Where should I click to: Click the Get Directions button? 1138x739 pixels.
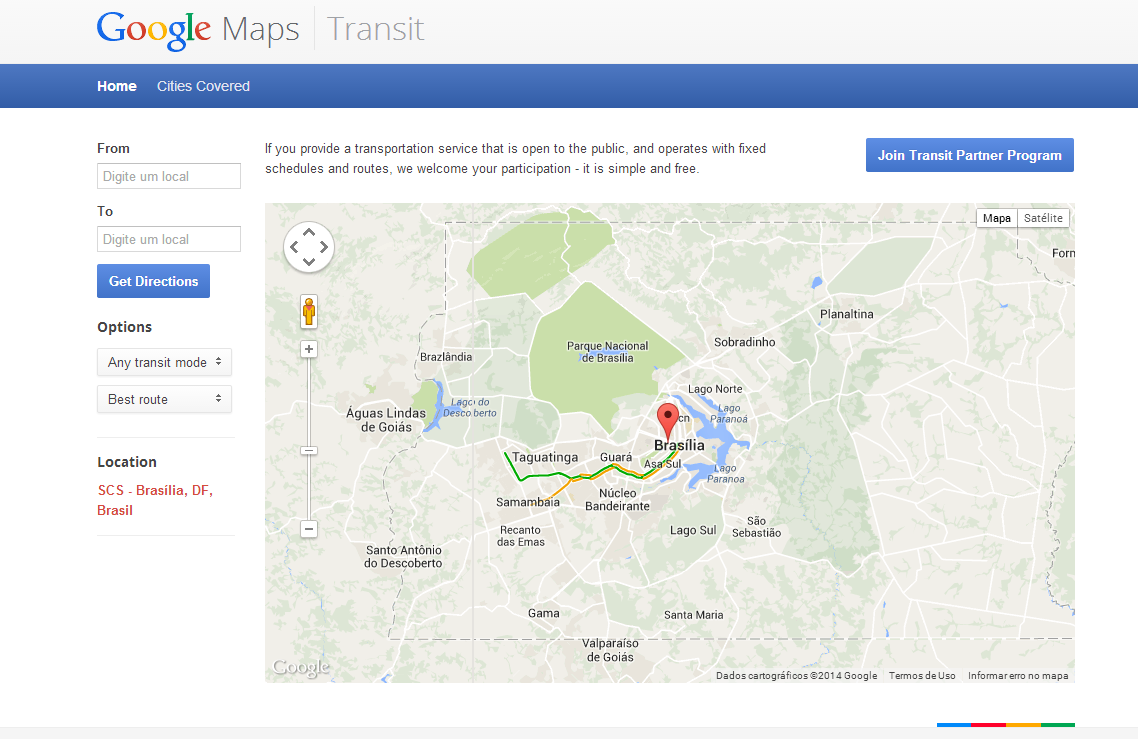[x=153, y=281]
